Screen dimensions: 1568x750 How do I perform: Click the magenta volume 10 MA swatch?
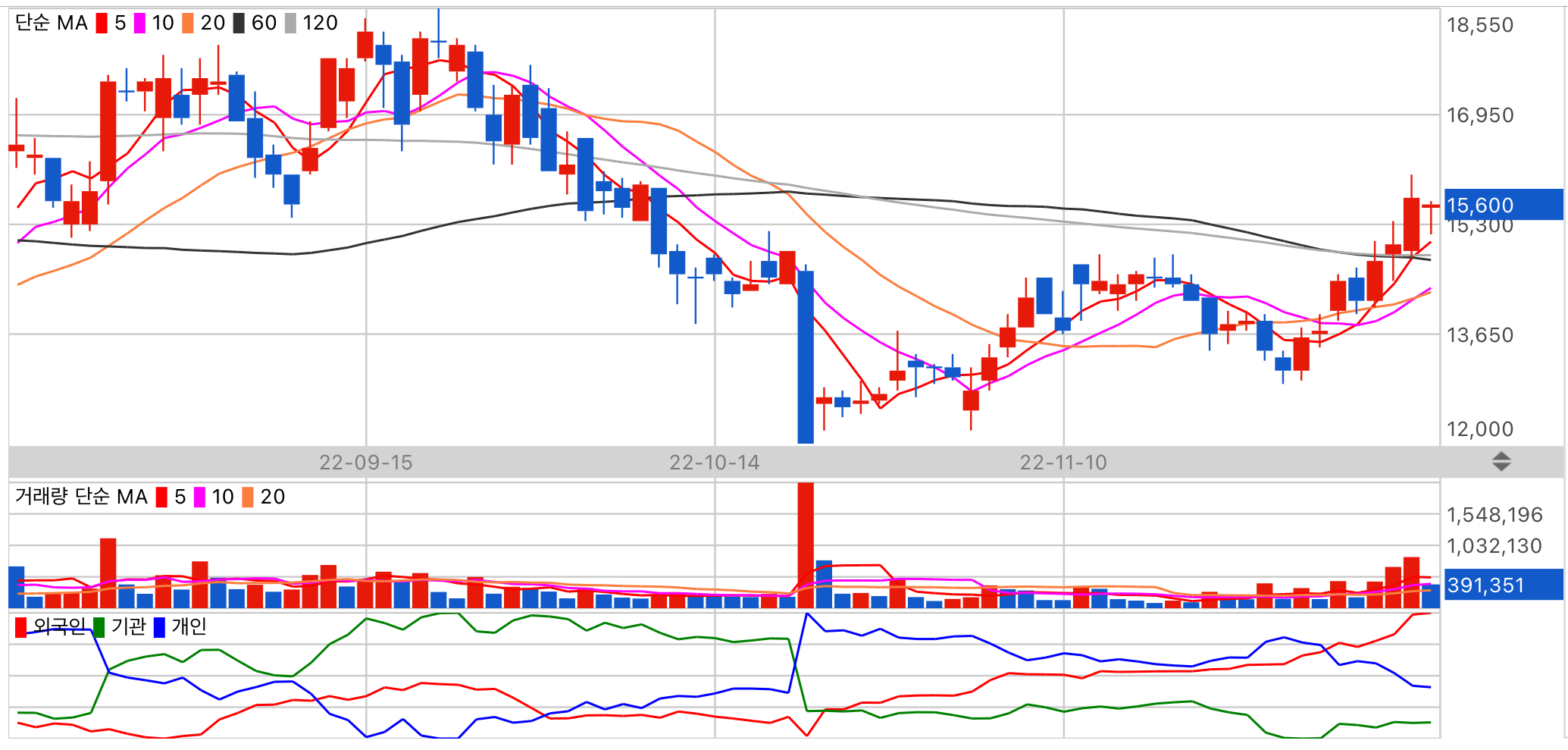point(199,497)
